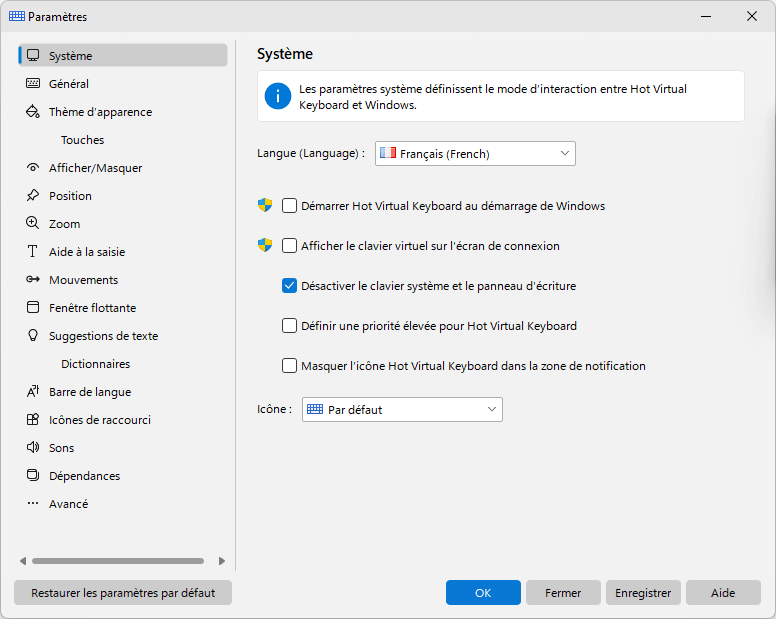Open the Langue dropdown arrow

[565, 153]
